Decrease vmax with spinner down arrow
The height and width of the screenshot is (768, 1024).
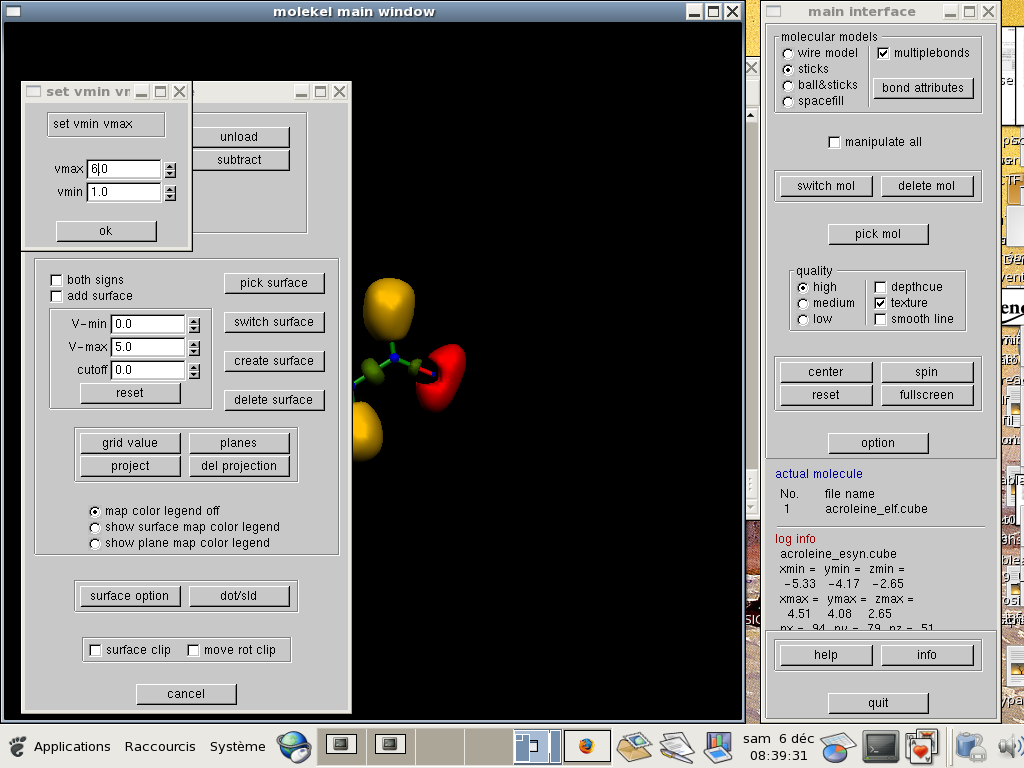coord(170,174)
